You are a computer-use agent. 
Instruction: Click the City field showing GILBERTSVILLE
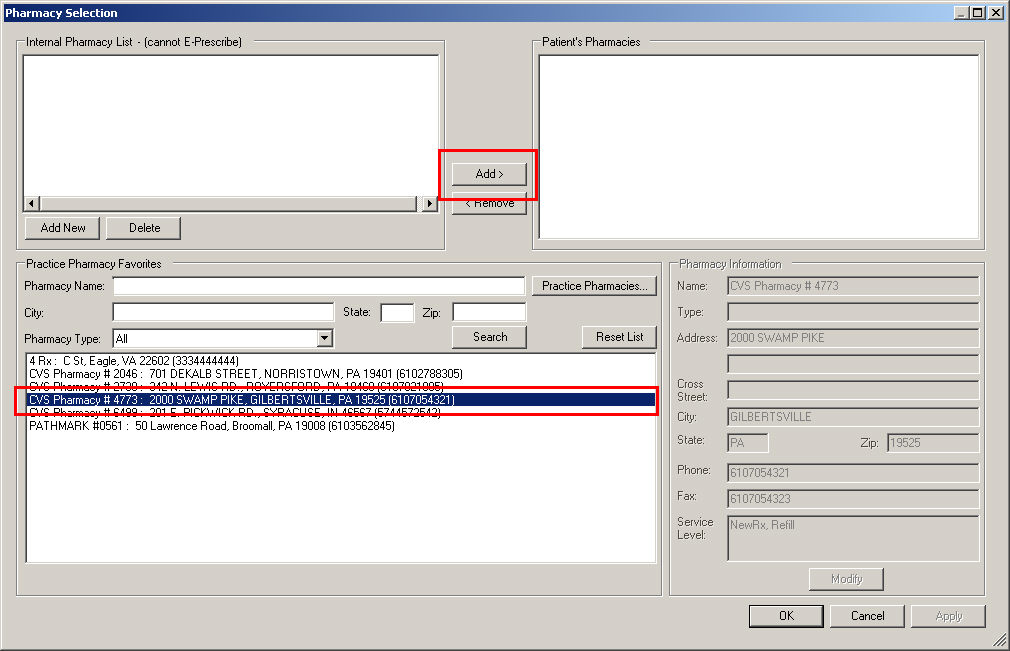pos(853,417)
